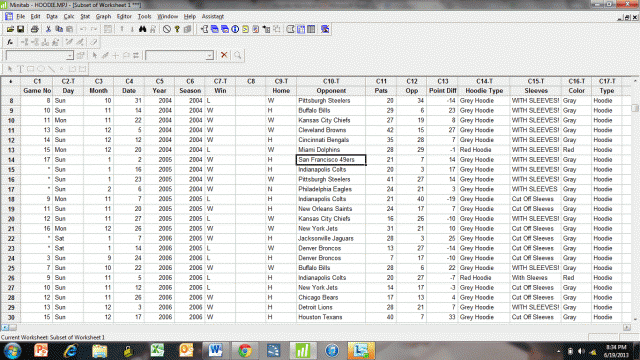This screenshot has height=360, width=640.
Task: Click the 'Houston Texans' opponent cell
Action: 331,317
